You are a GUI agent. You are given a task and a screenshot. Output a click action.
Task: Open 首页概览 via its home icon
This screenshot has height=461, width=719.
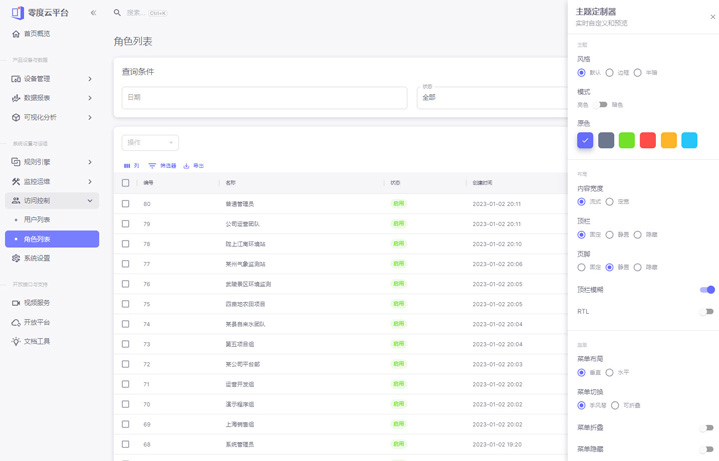[x=16, y=34]
